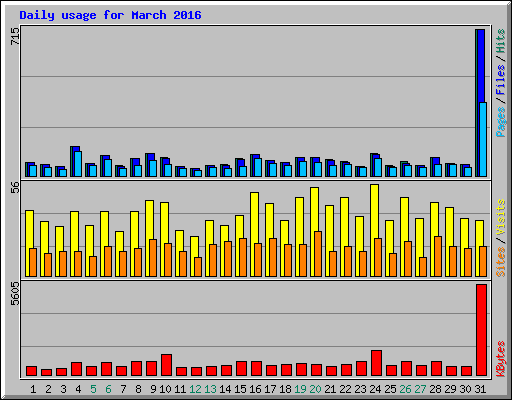
Task: Click the 'Daily usage for March 2016' title
Action: (x=110, y=15)
